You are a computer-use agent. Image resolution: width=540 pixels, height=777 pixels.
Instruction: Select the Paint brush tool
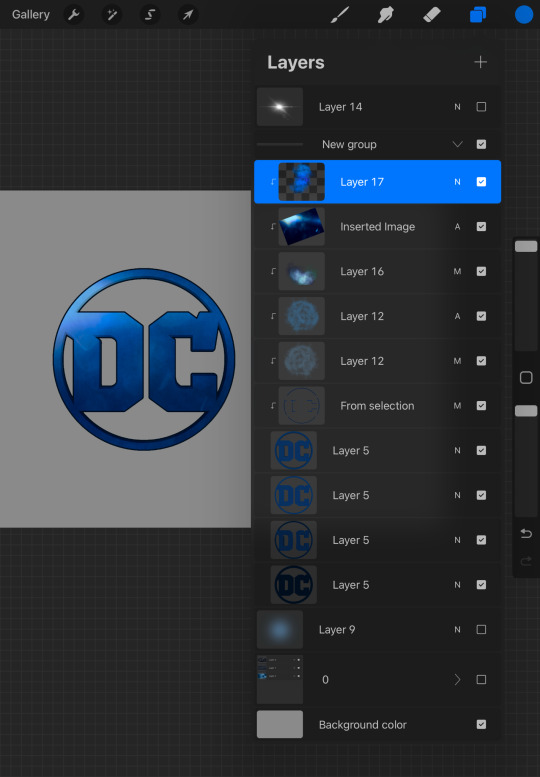point(340,15)
